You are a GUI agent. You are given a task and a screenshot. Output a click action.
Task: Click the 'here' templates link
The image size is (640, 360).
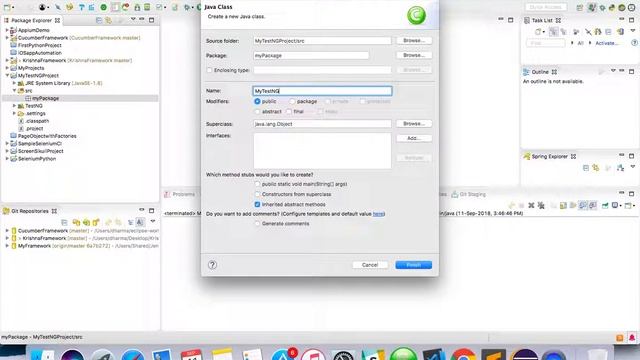[x=378, y=214]
